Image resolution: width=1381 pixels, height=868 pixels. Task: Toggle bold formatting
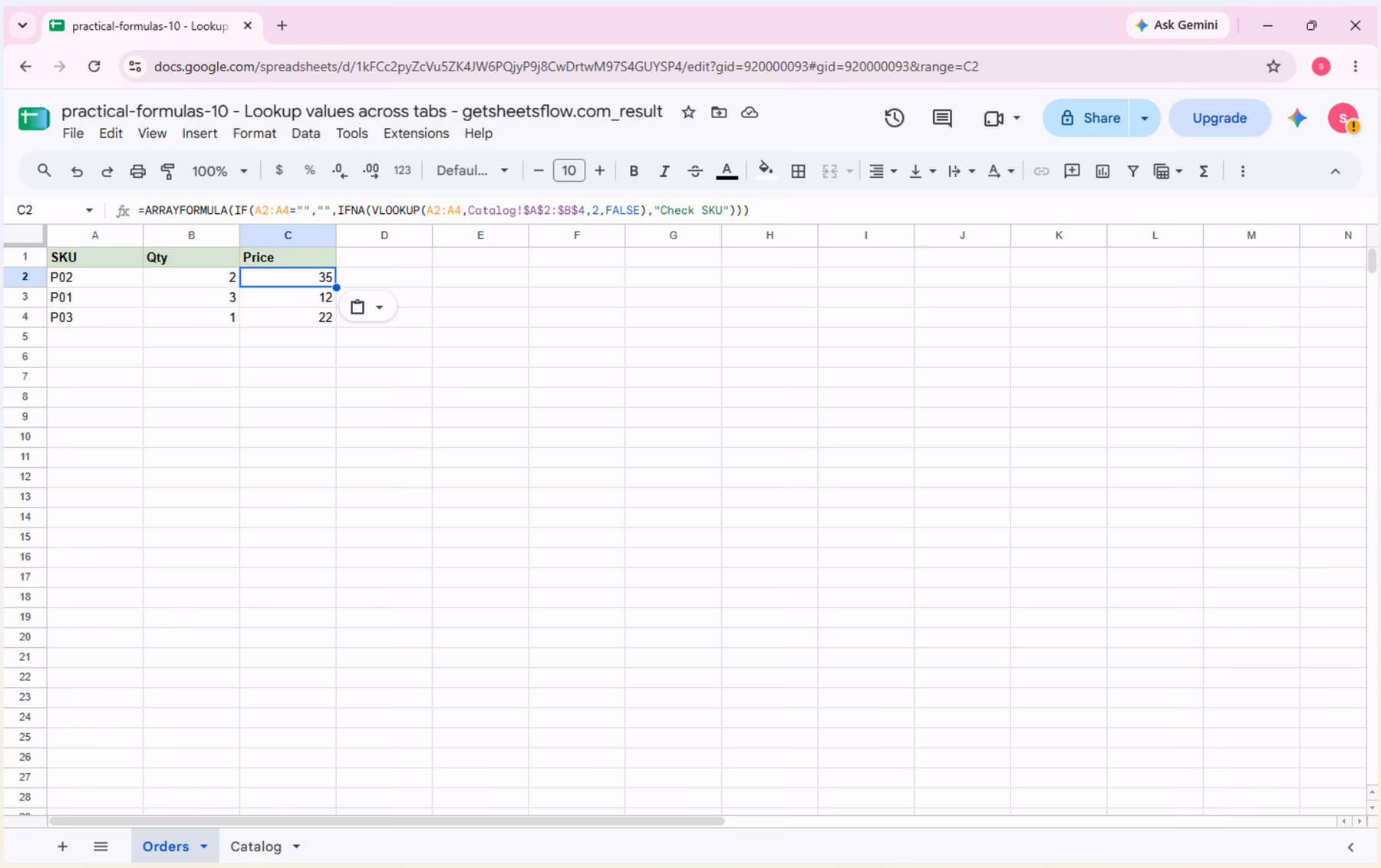click(634, 171)
